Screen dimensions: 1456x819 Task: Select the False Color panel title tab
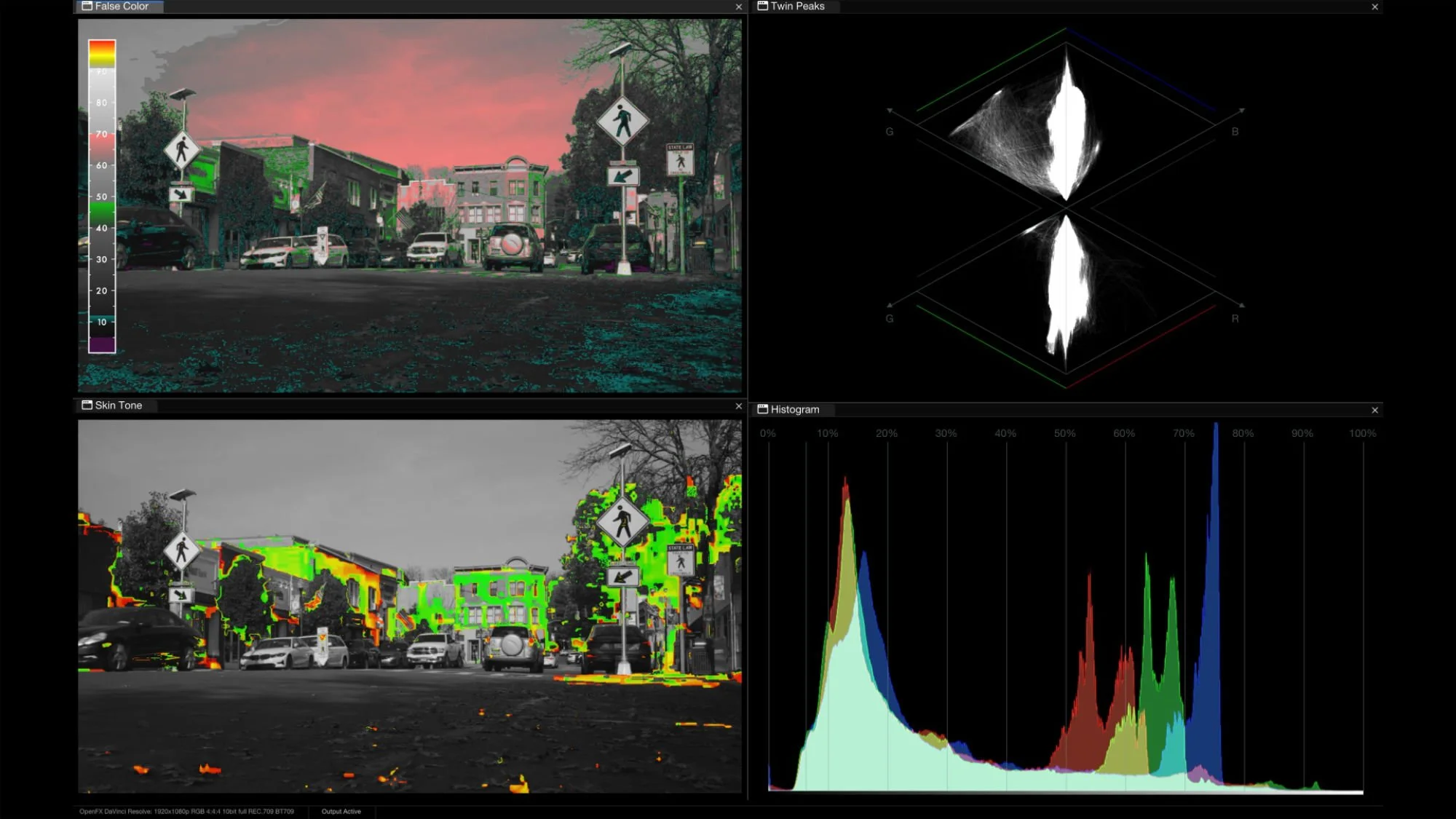[x=122, y=6]
